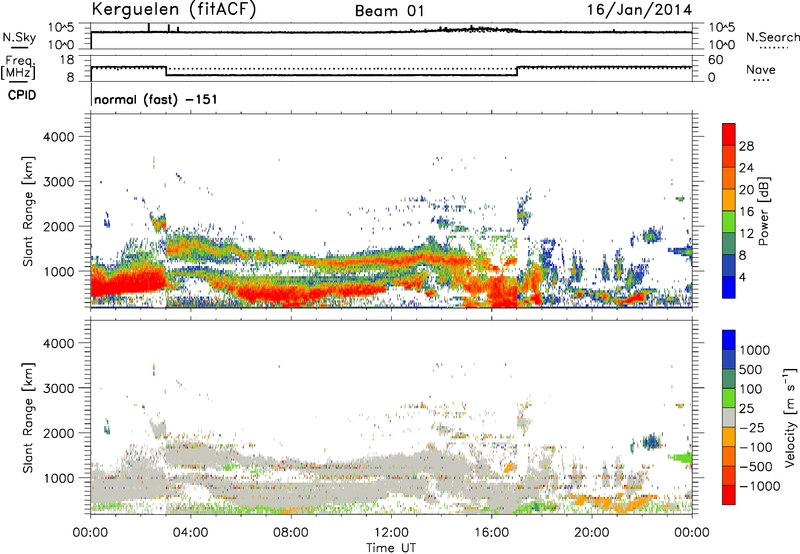The height and width of the screenshot is (554, 800).
Task: Click the "20:00" time axis label
Action: [591, 533]
